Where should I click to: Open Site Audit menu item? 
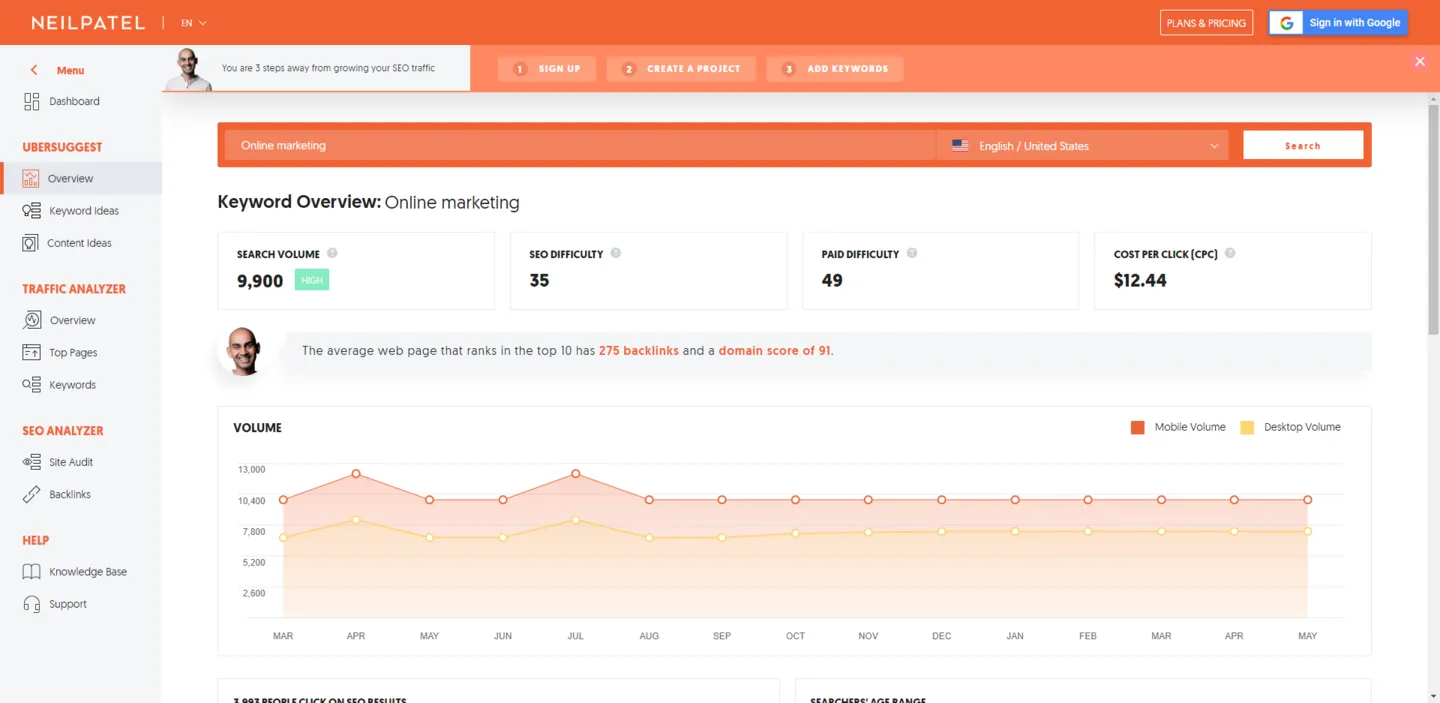coord(71,462)
